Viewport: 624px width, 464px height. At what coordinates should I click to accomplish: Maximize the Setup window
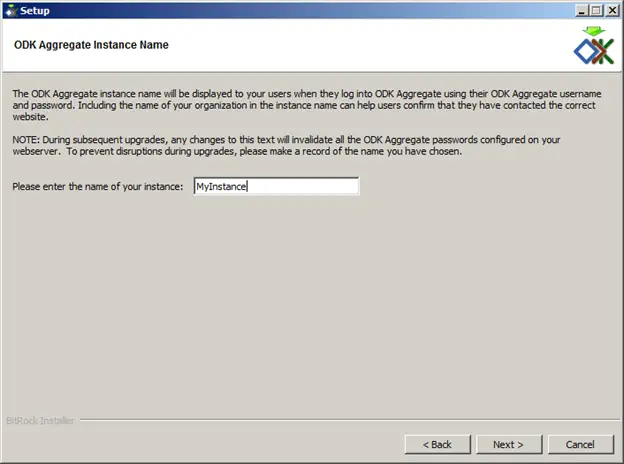point(596,10)
